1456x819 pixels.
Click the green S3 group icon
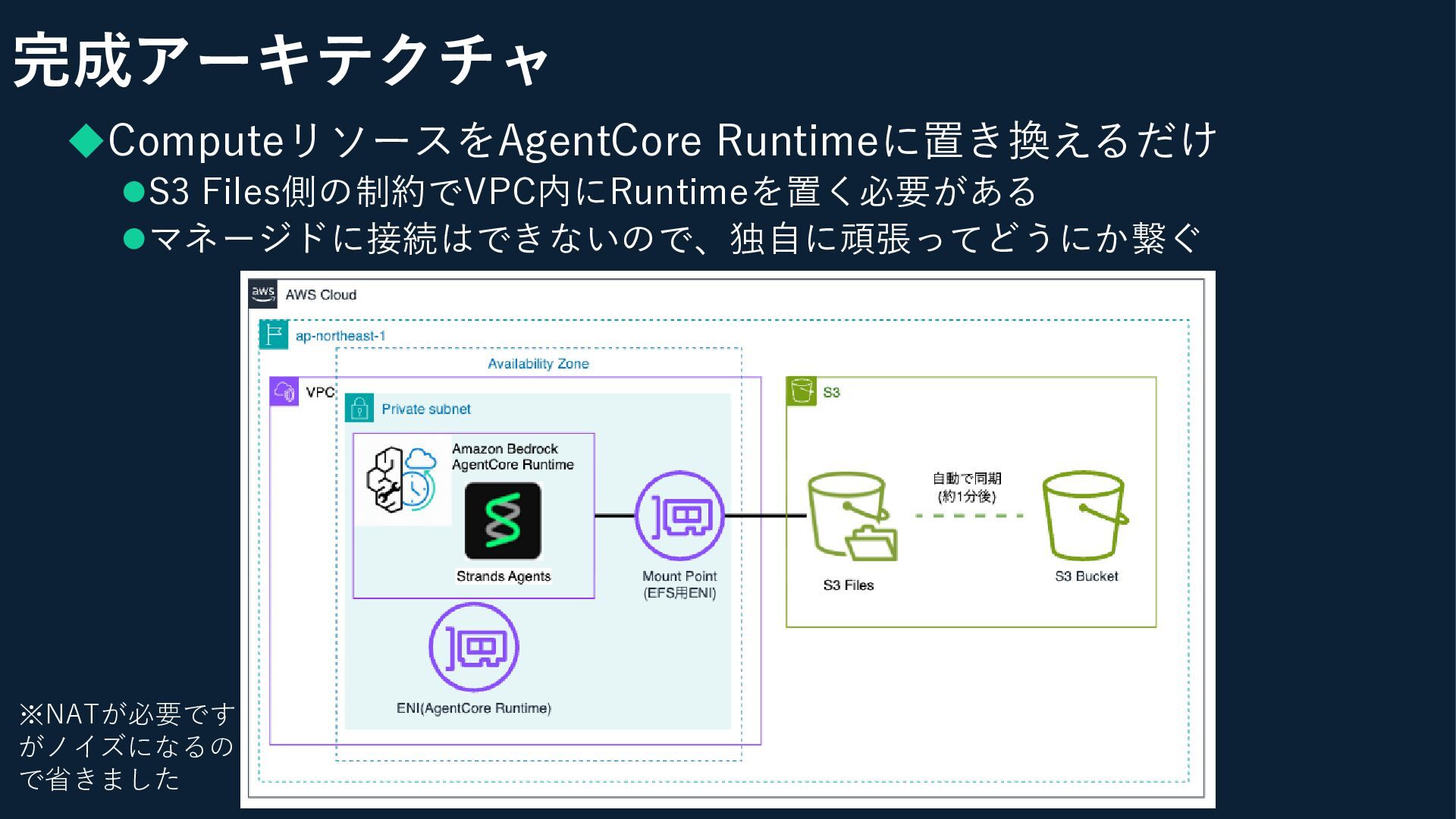(x=802, y=391)
